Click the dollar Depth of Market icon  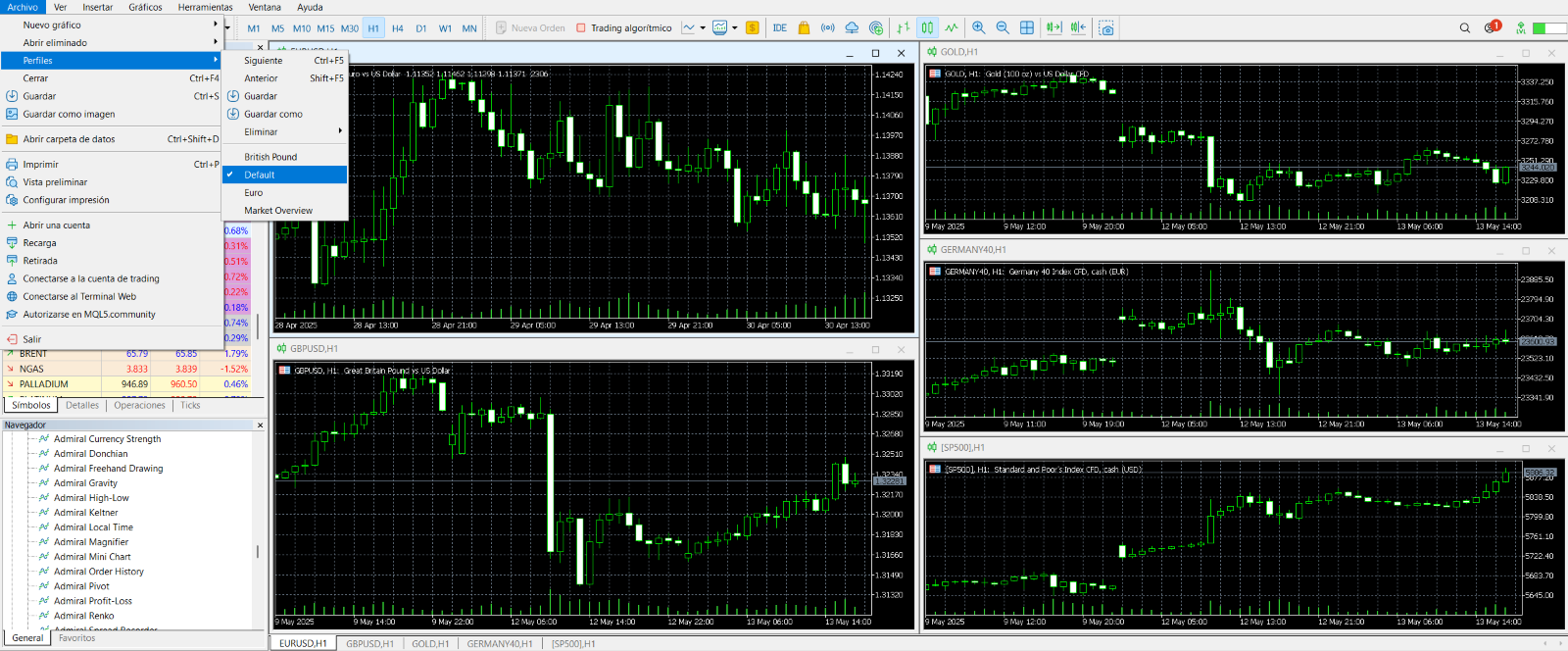(753, 28)
